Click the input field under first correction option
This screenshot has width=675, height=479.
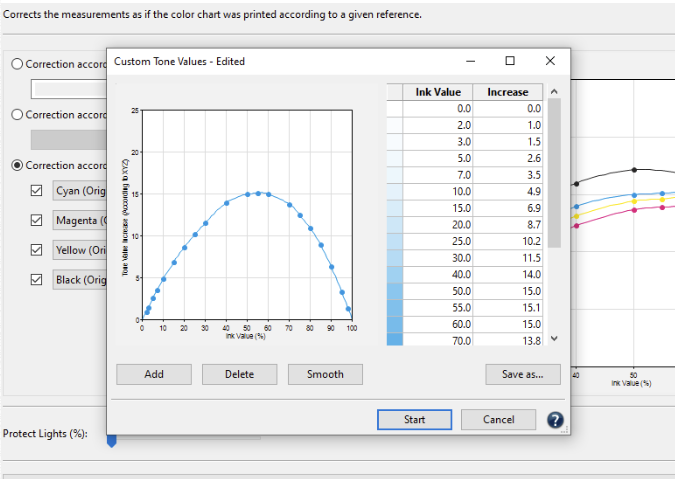[x=69, y=89]
